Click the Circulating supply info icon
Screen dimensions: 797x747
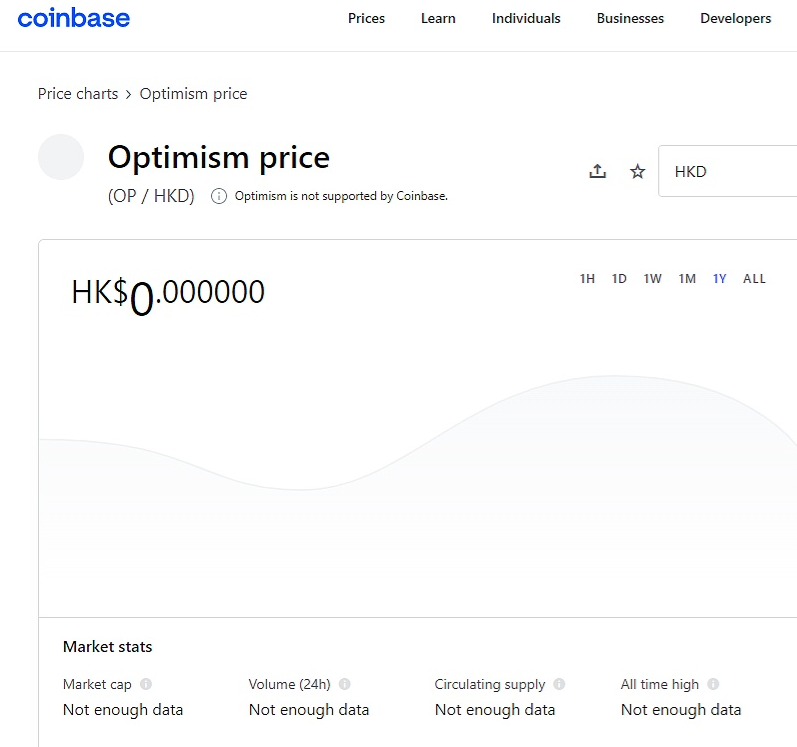coord(559,684)
